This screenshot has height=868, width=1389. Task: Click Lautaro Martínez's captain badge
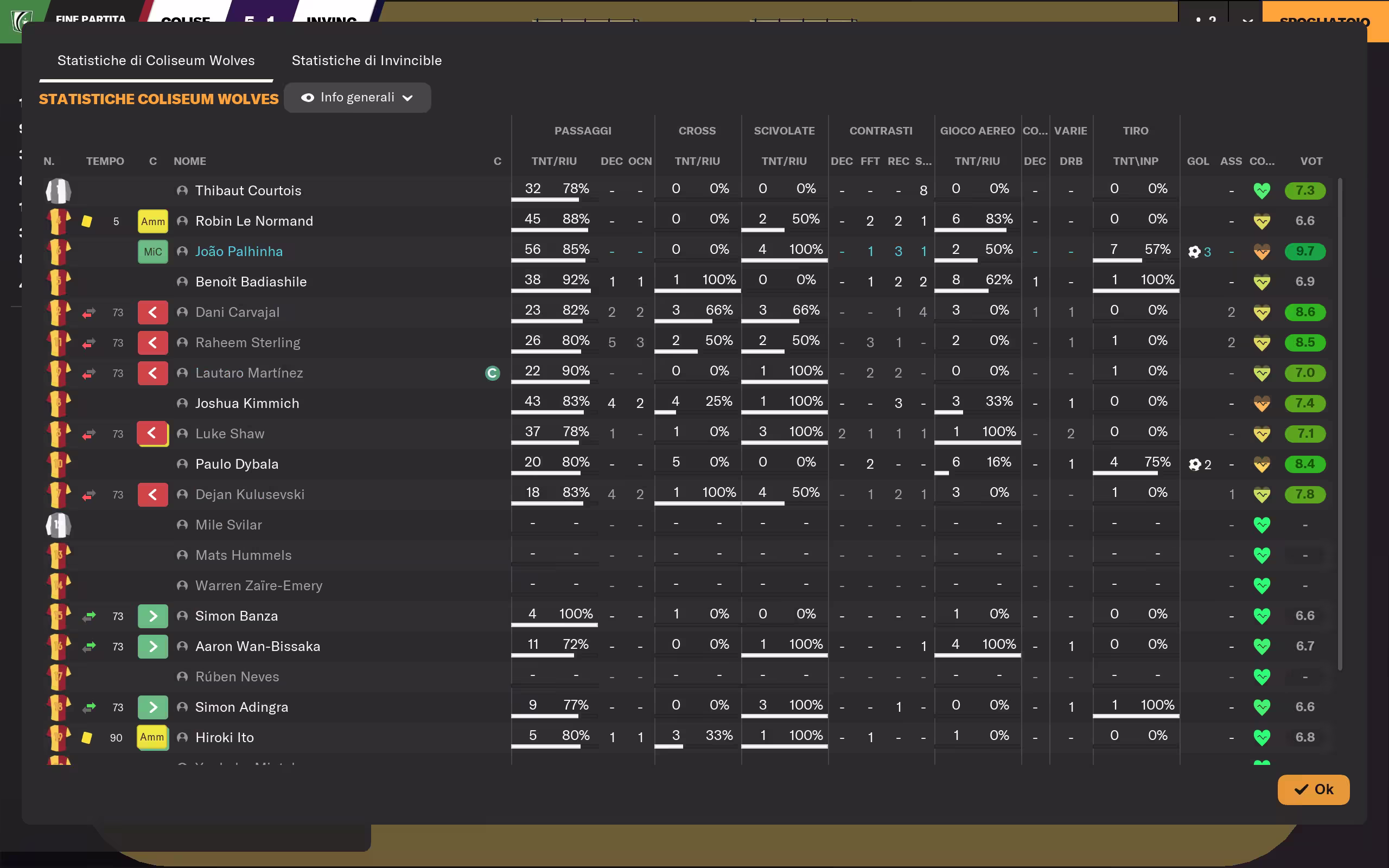[493, 373]
